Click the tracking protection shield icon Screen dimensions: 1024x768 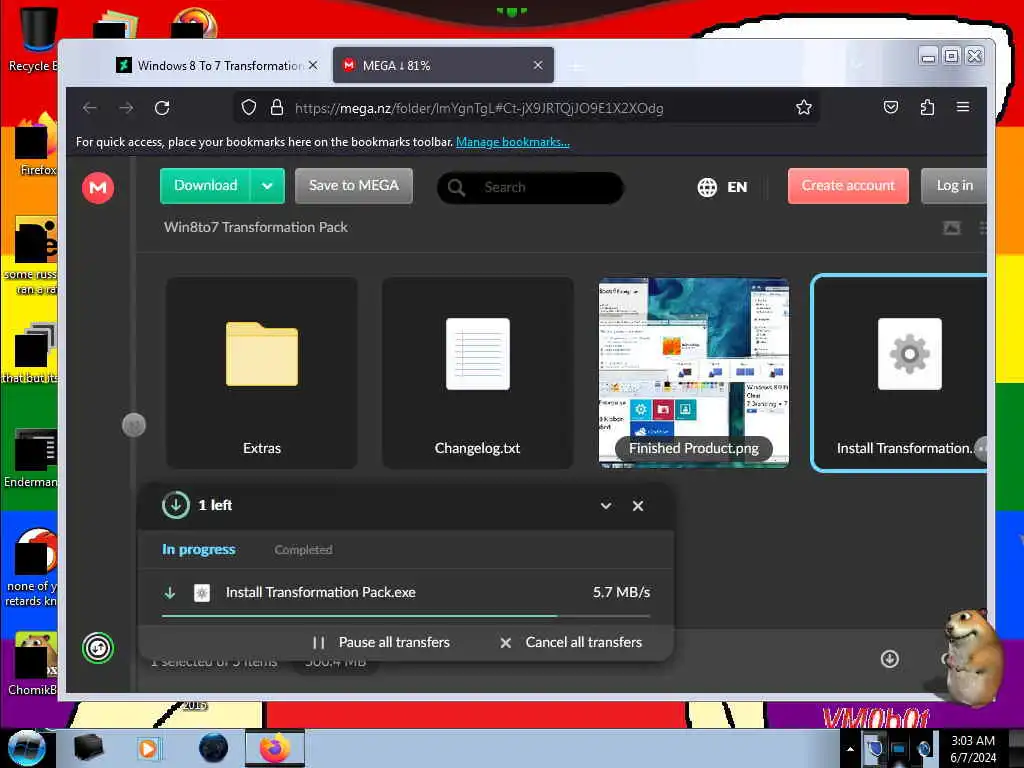(x=249, y=107)
